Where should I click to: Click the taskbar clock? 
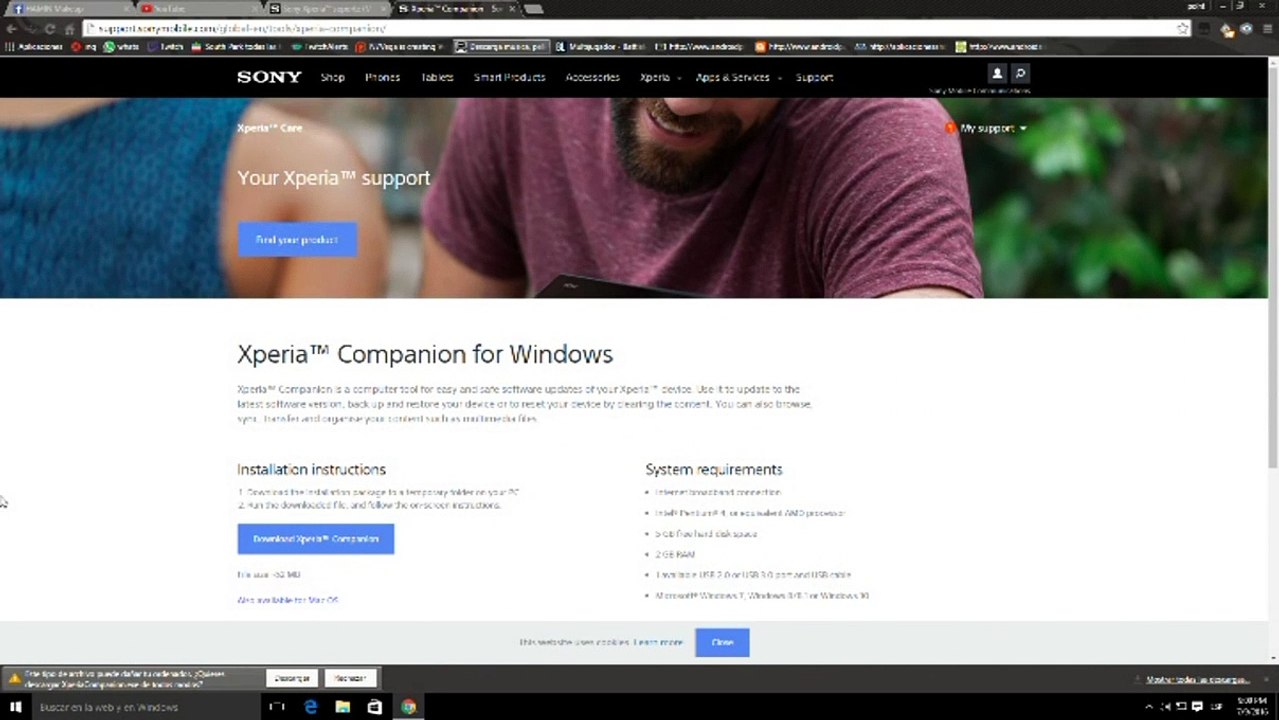click(1251, 707)
